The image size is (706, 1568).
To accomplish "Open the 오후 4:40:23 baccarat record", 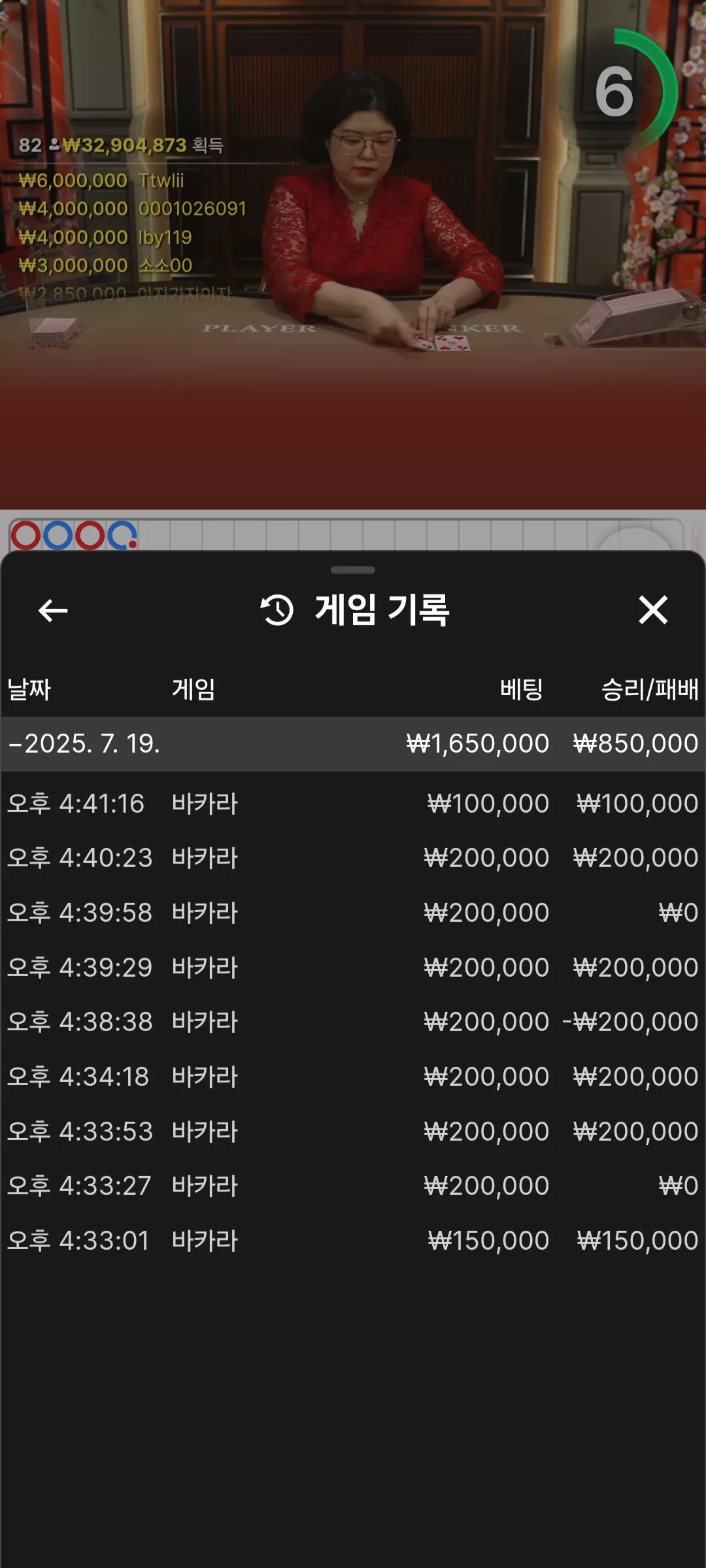I will coord(353,858).
